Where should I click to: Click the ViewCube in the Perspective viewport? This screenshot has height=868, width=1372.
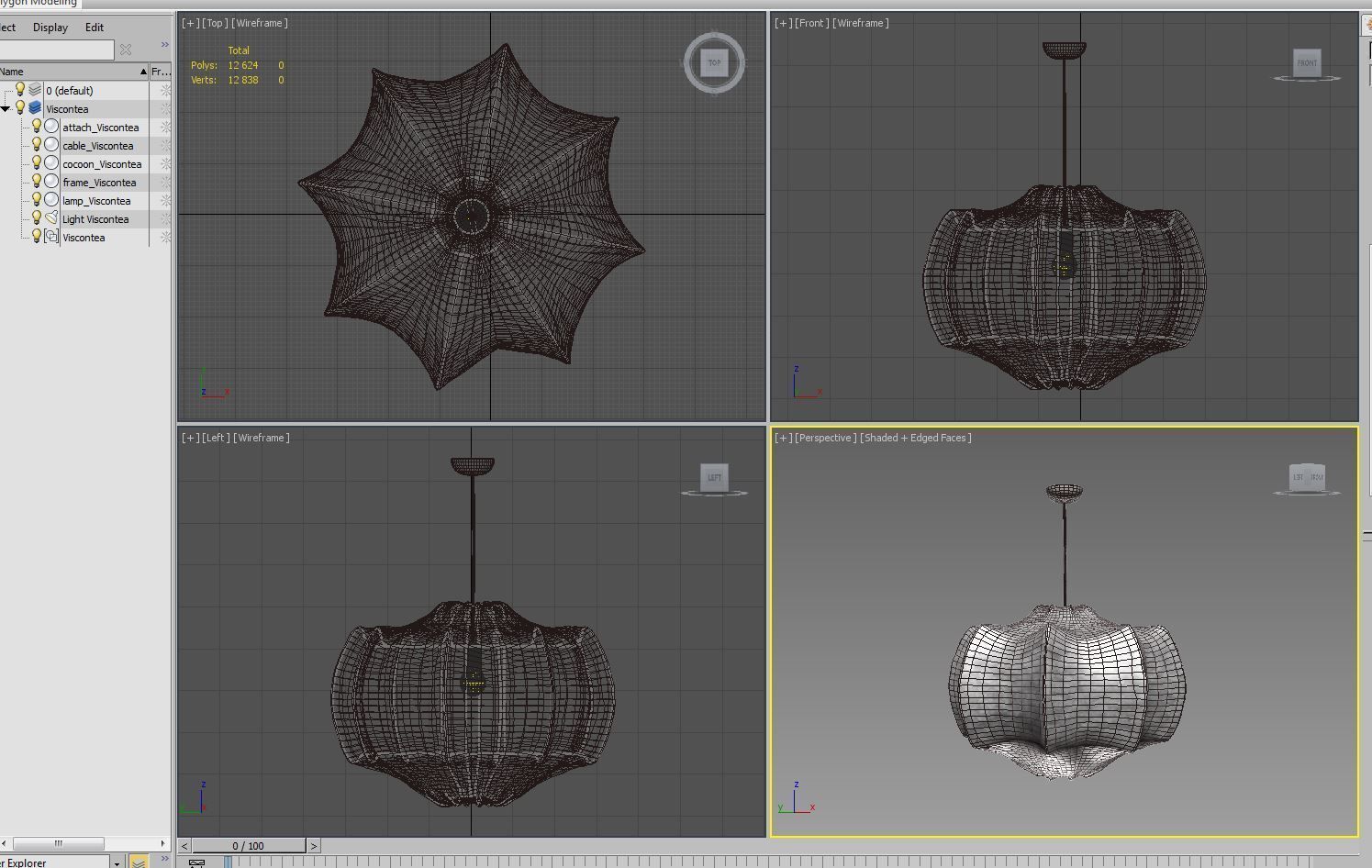(1307, 477)
